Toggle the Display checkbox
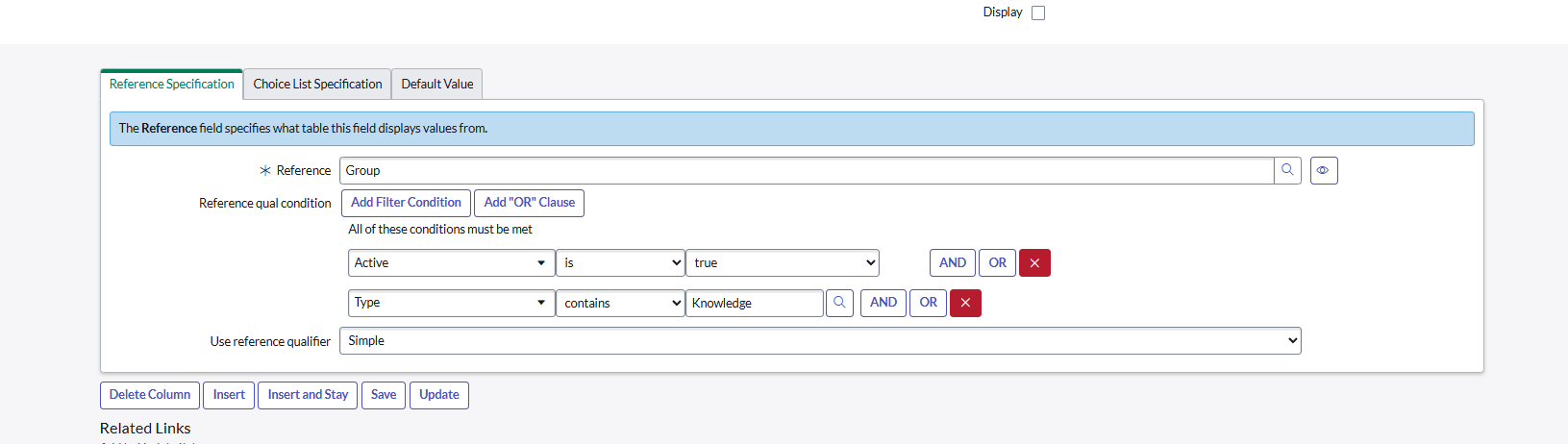Viewport: 1568px width, 444px height. (1038, 12)
